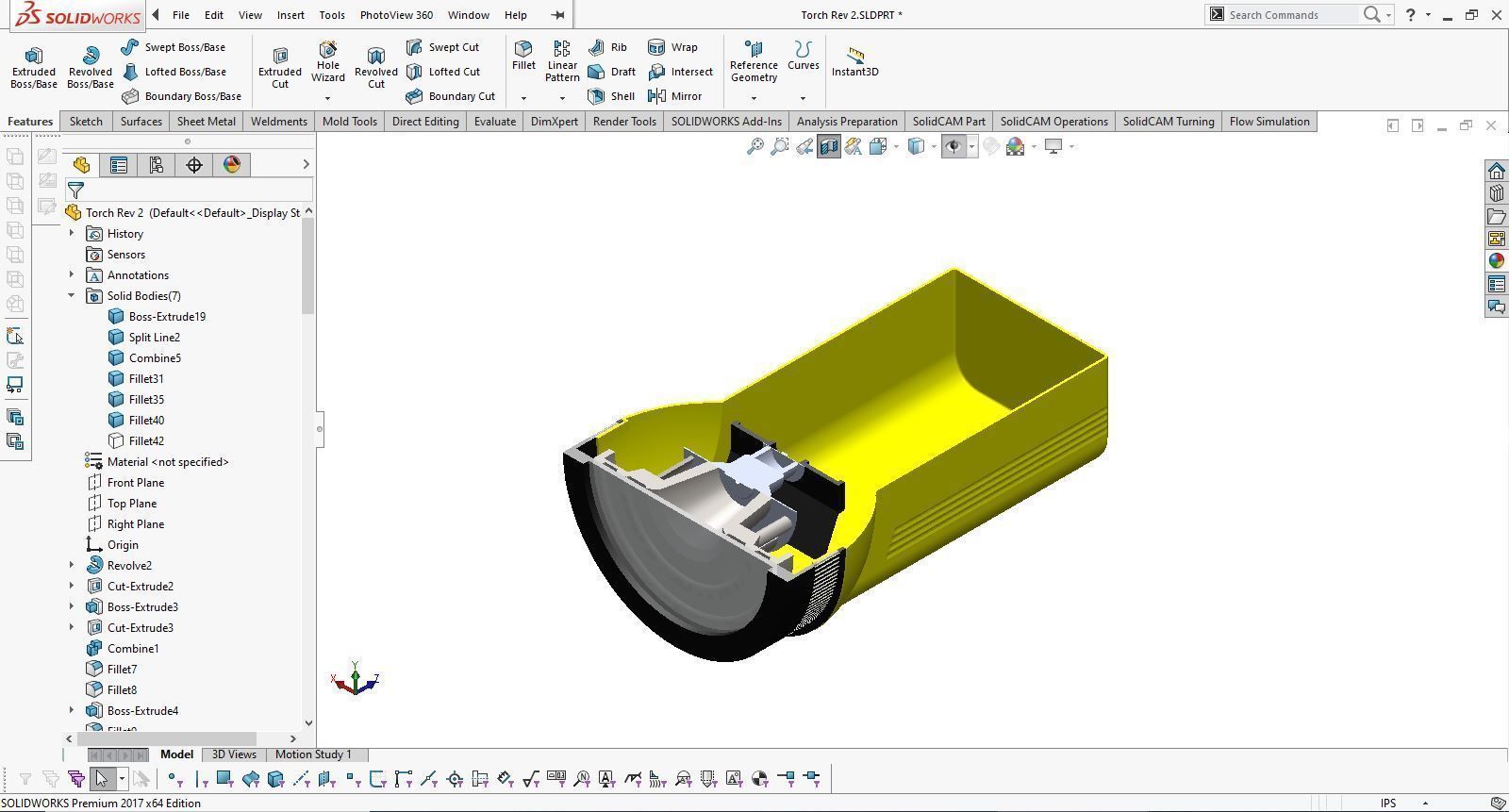Open the Reference Geometry dropdown arrow
This screenshot has width=1509, height=812.
[x=754, y=98]
